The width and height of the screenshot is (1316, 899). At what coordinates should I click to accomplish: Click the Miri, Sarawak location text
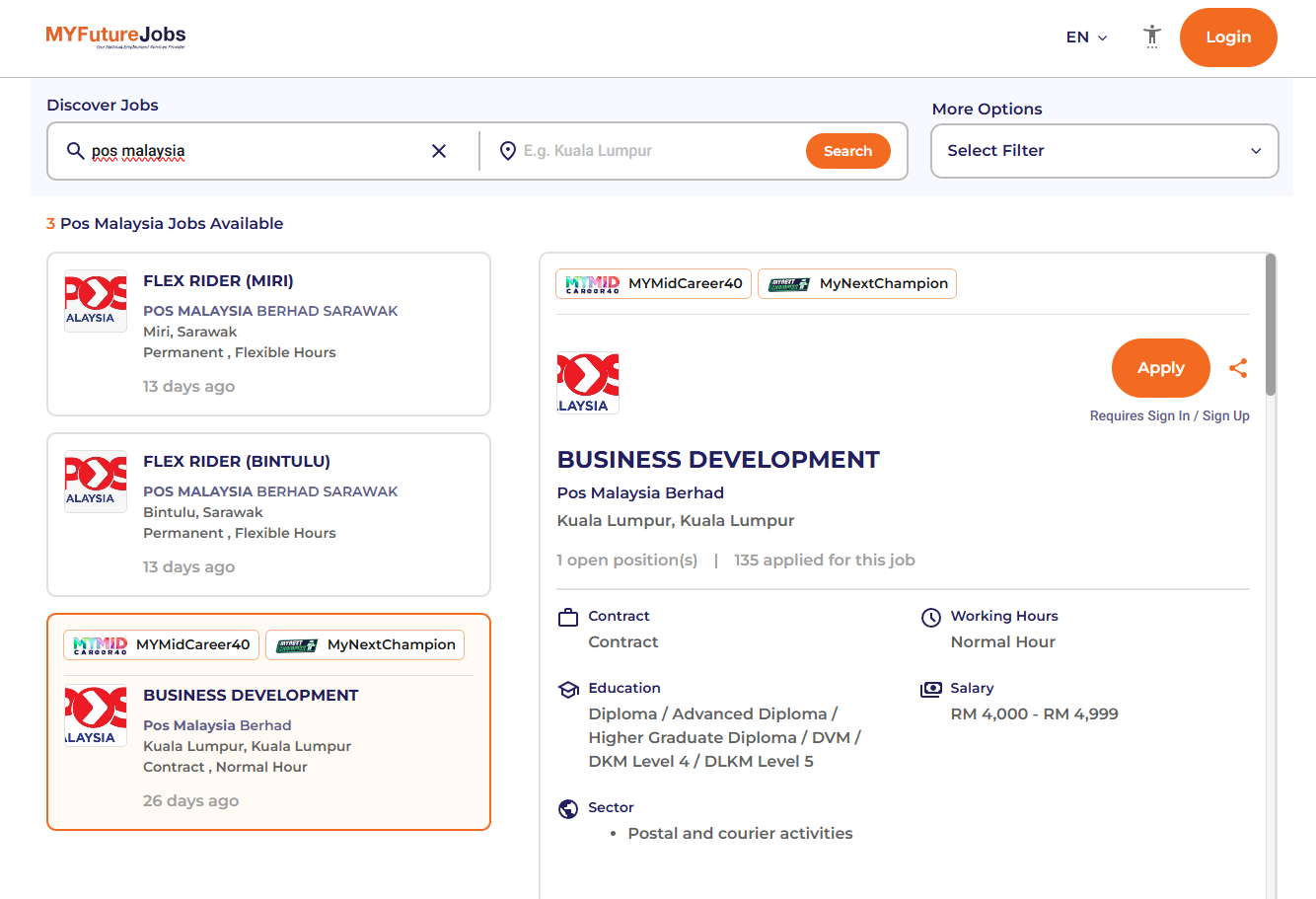point(190,332)
